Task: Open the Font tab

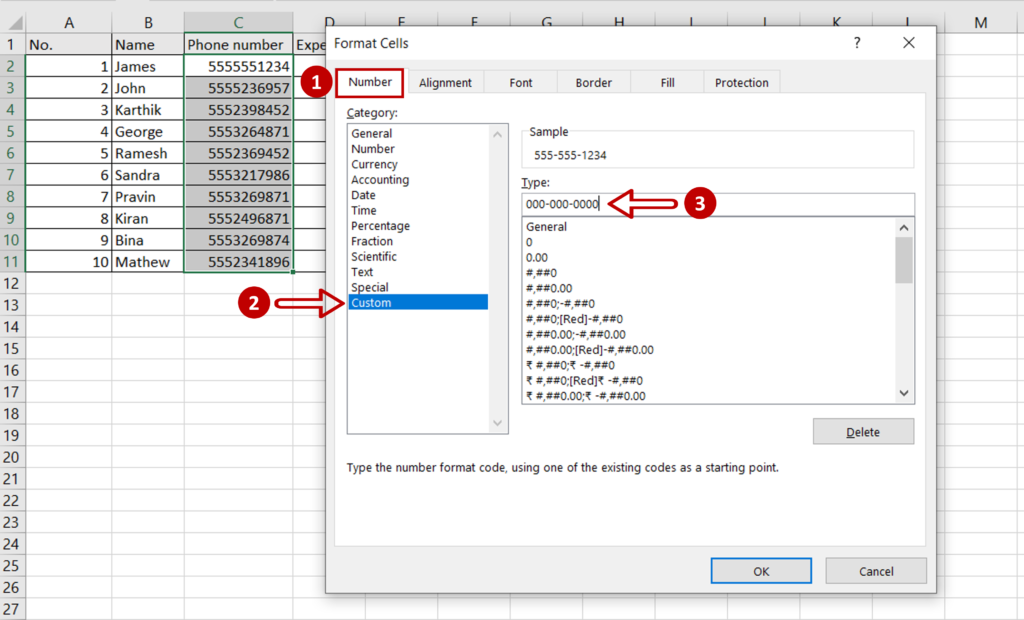Action: [519, 82]
